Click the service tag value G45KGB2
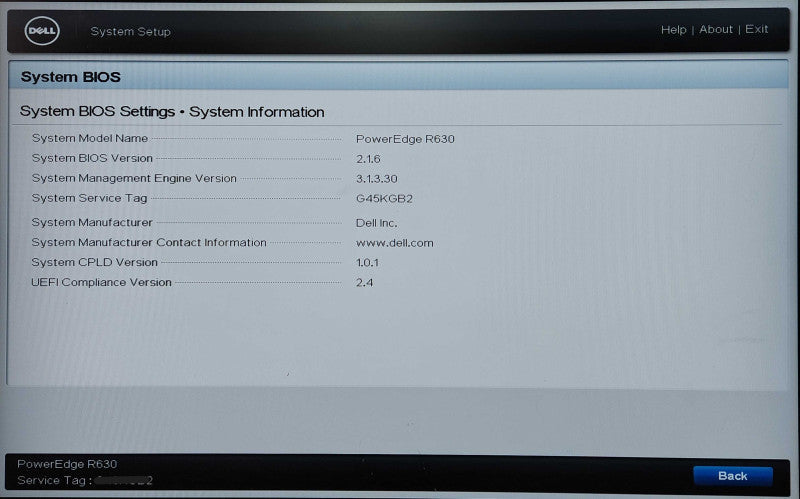The height and width of the screenshot is (499, 800). [384, 198]
